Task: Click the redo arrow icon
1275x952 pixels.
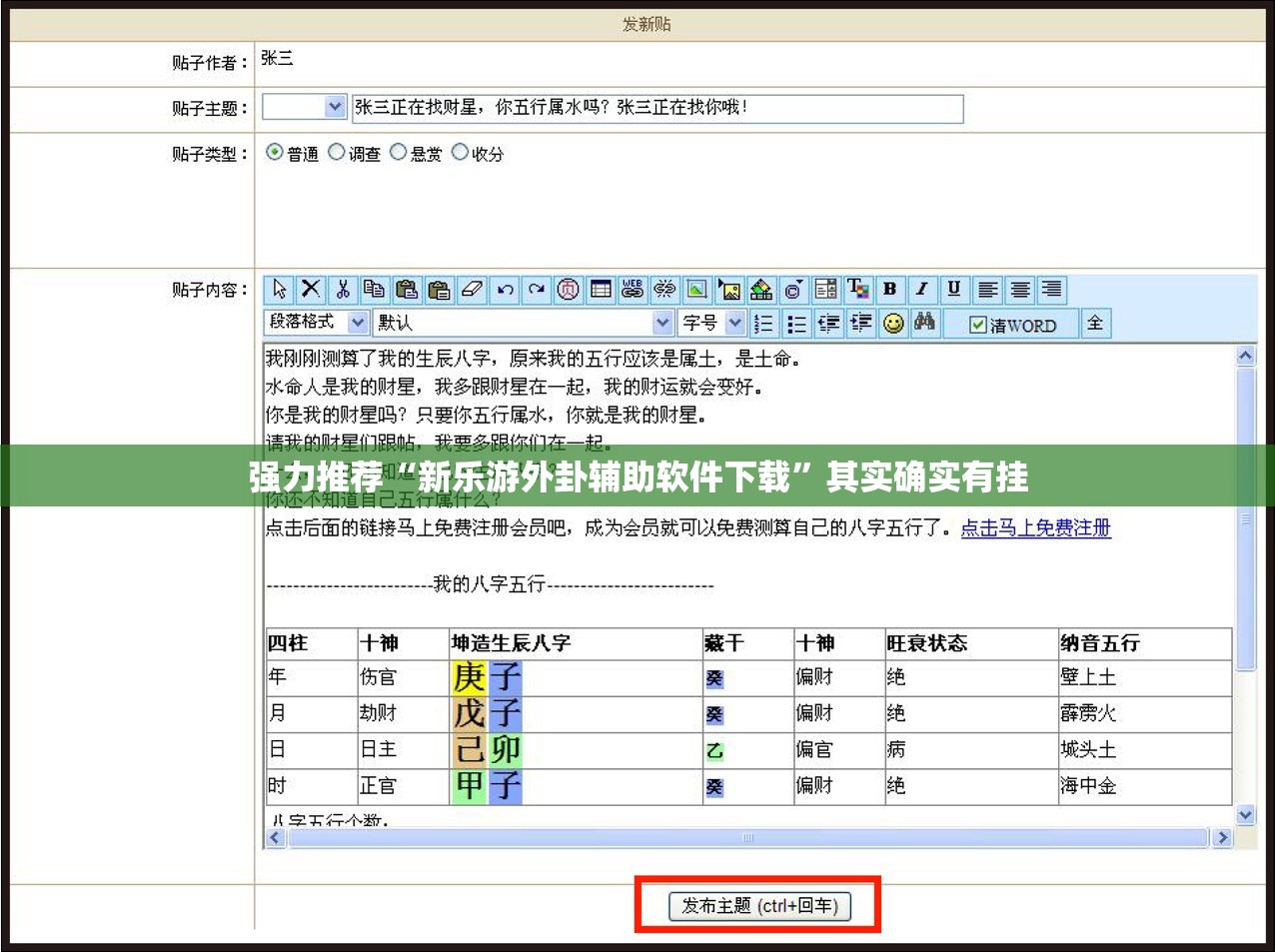Action: (x=537, y=290)
